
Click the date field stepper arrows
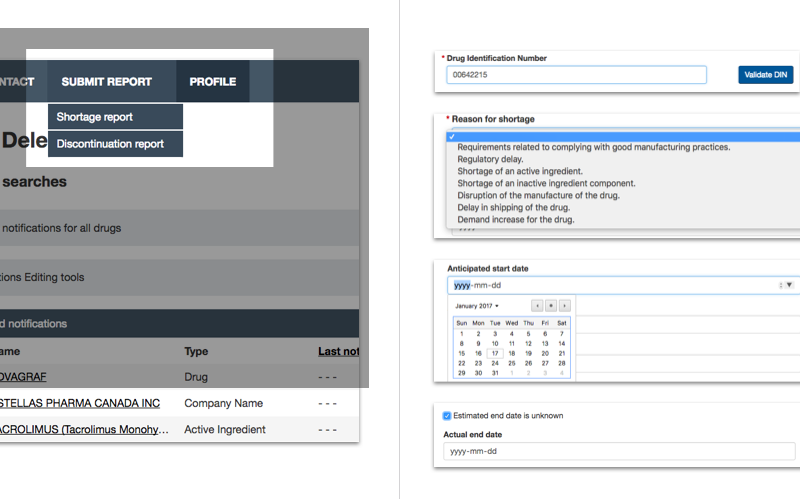(x=779, y=285)
